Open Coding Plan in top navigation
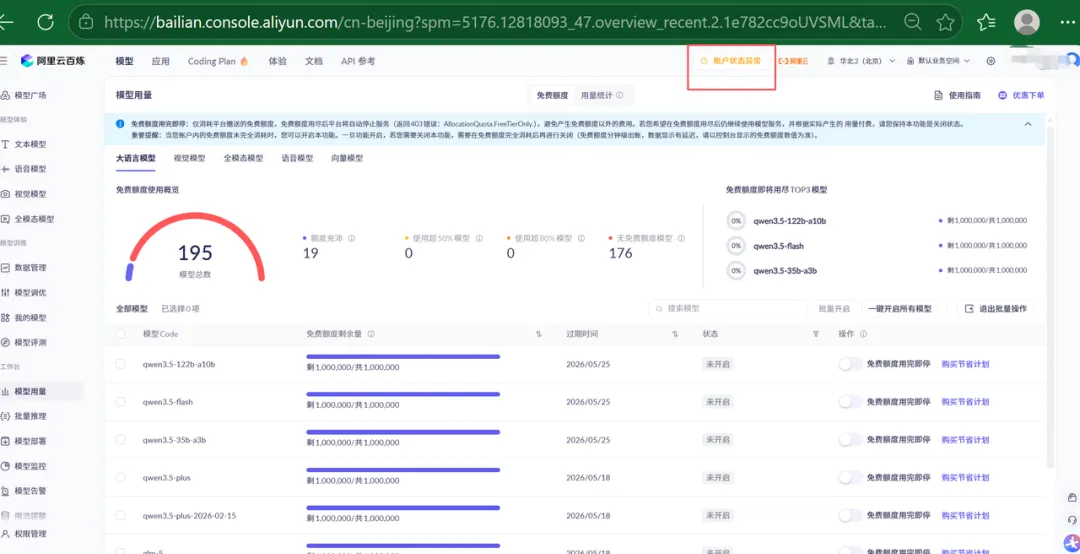 (x=218, y=61)
